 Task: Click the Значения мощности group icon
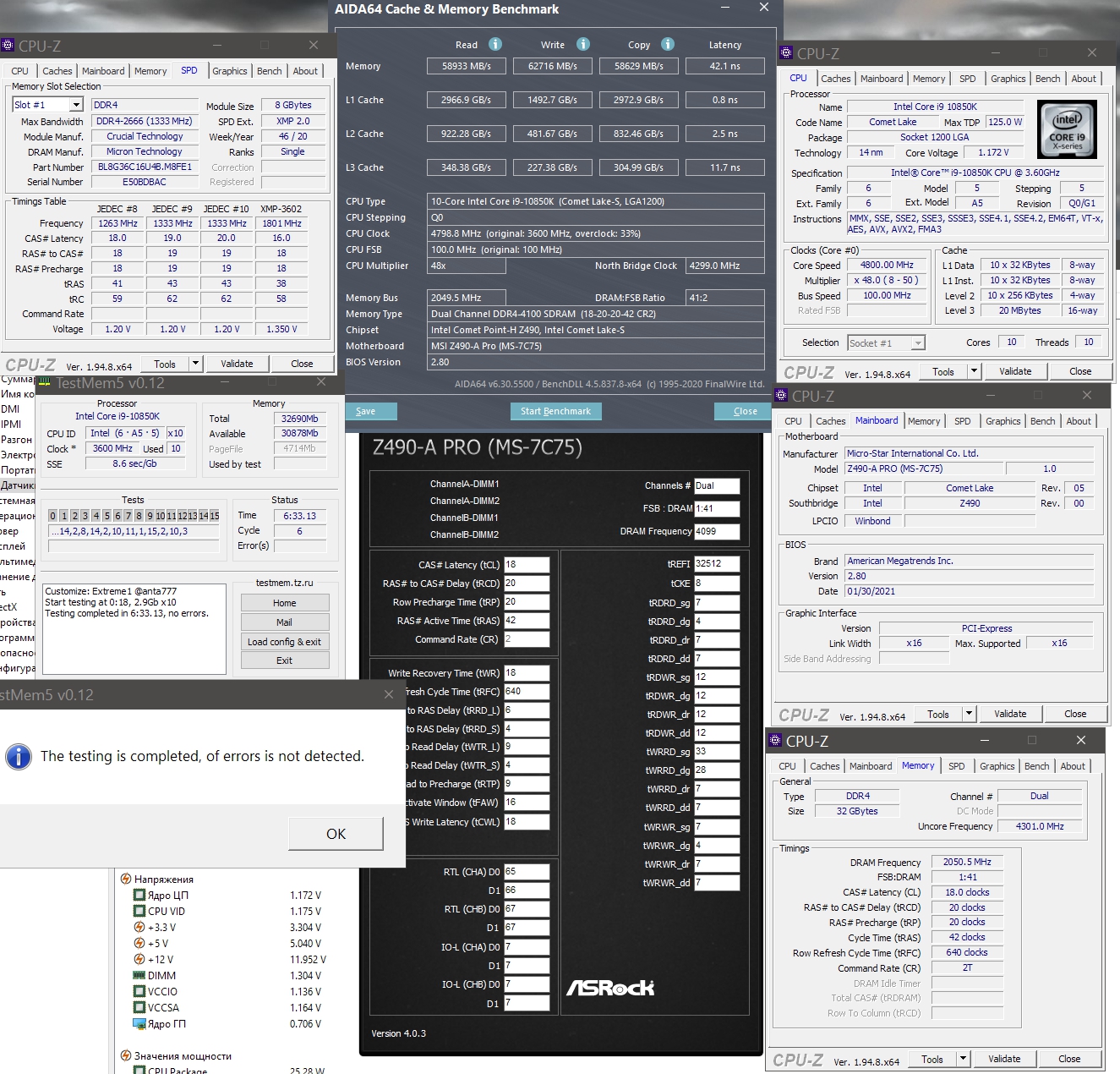126,1055
